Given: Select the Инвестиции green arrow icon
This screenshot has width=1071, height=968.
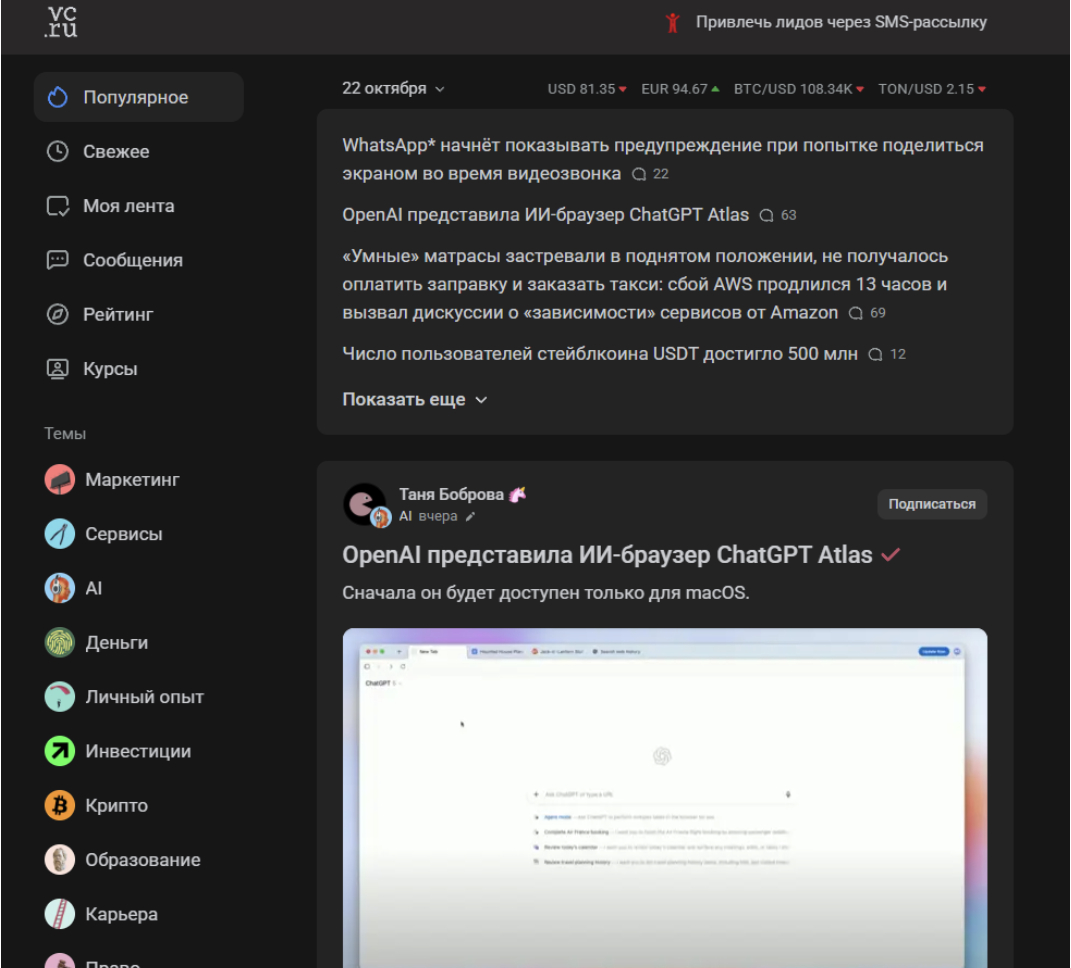Looking at the screenshot, I should click(60, 751).
